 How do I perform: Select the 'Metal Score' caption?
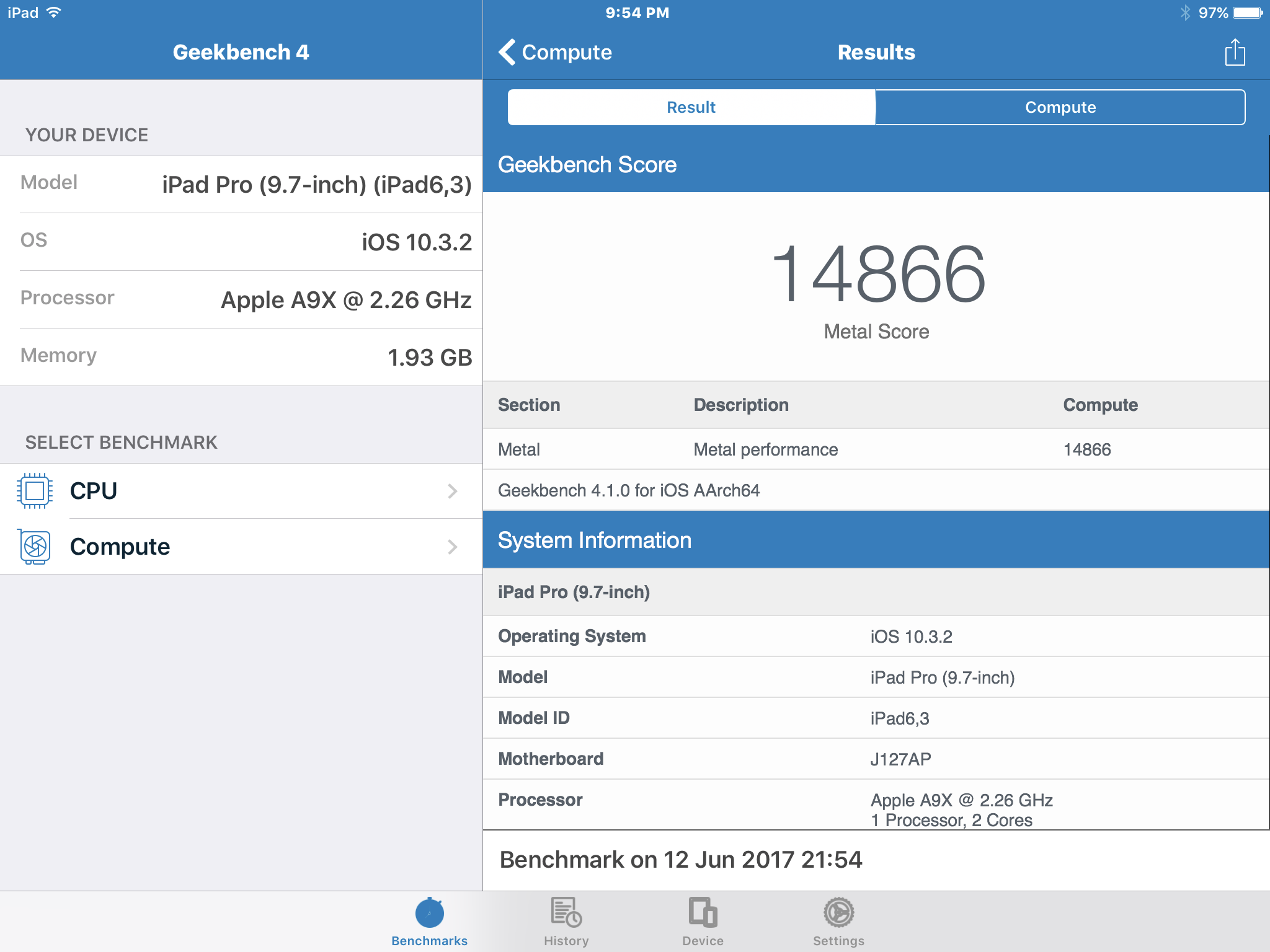pos(876,332)
